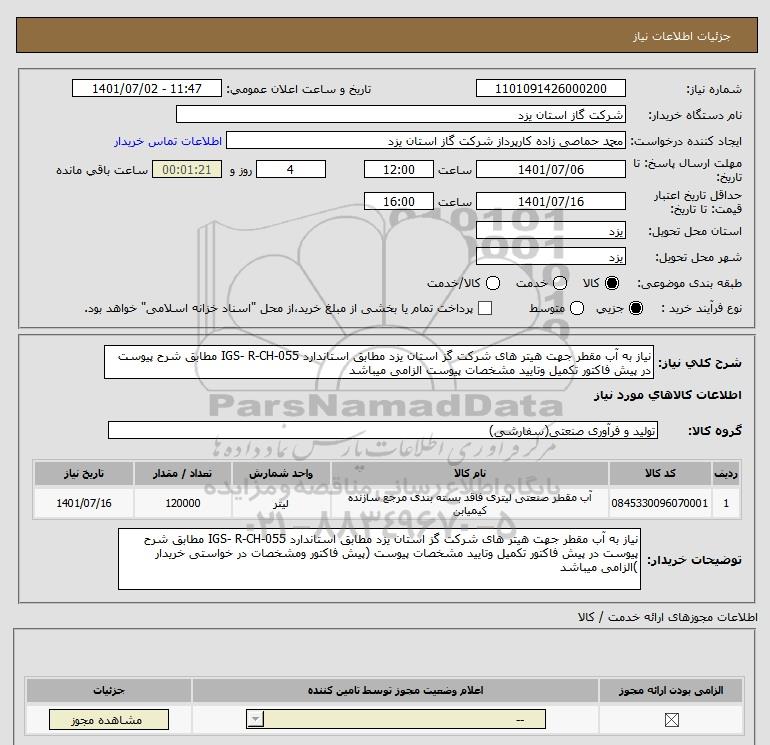Click the کد کالا column header
The width and height of the screenshot is (770, 745).
(x=660, y=473)
